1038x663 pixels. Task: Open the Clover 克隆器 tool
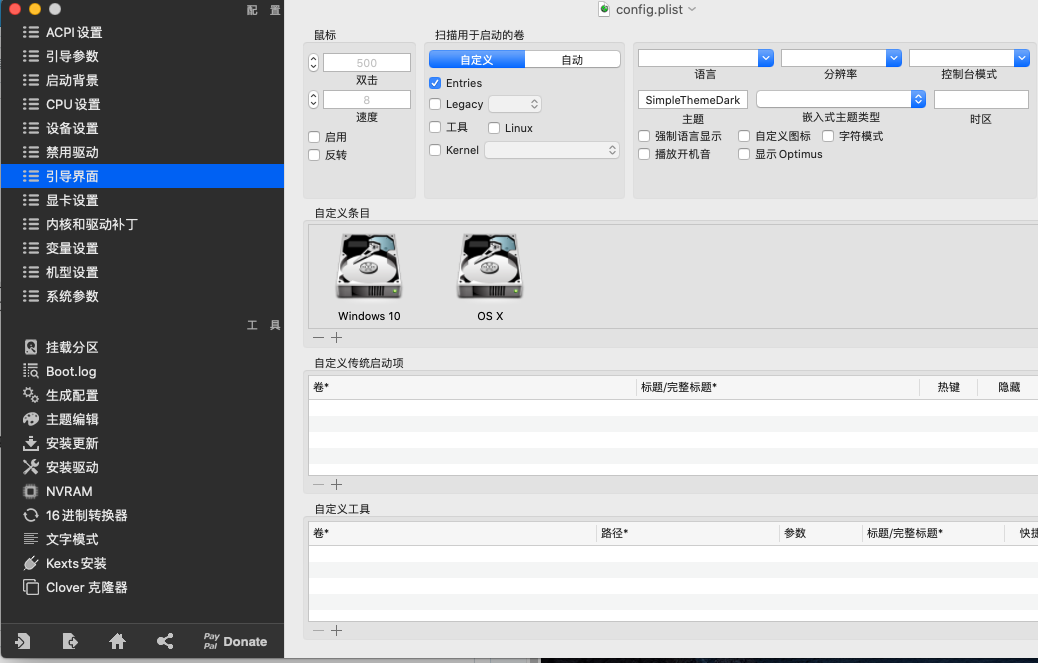(75, 587)
